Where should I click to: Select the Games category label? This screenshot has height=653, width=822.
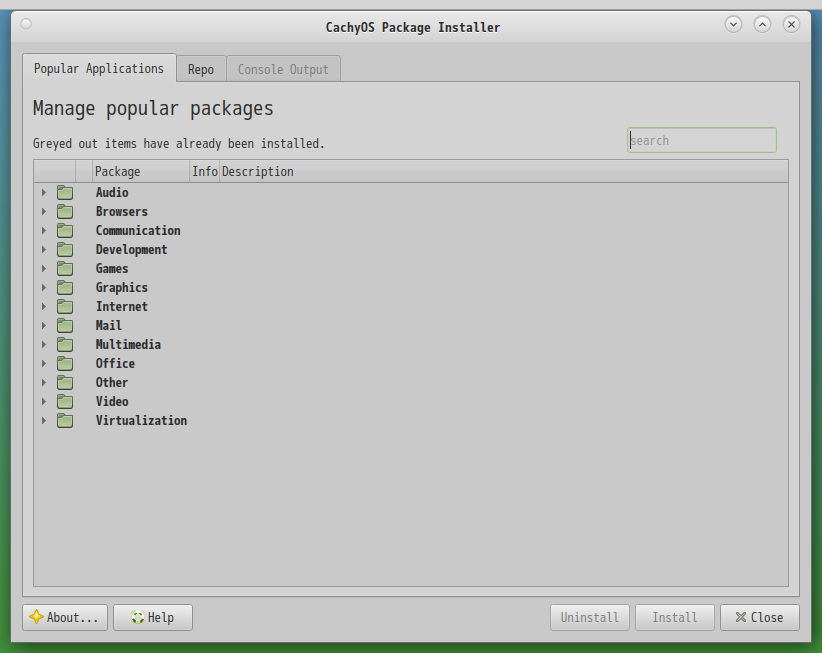pyautogui.click(x=112, y=269)
